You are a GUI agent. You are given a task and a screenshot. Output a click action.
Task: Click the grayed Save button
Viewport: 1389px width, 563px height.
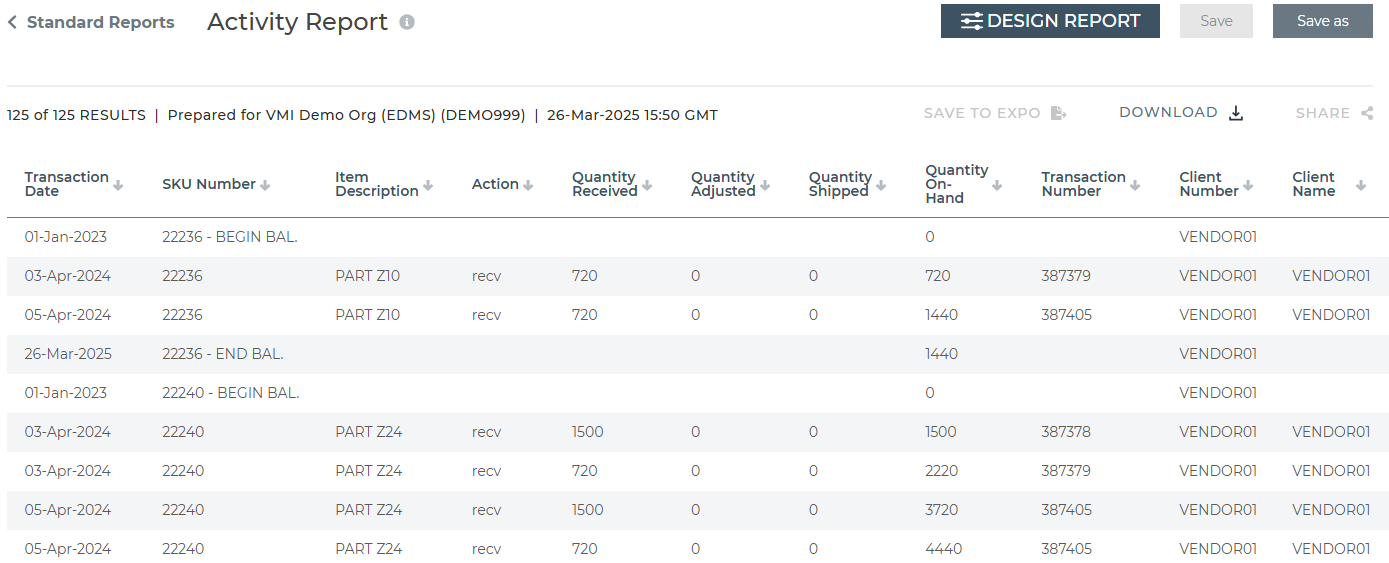tap(1216, 21)
